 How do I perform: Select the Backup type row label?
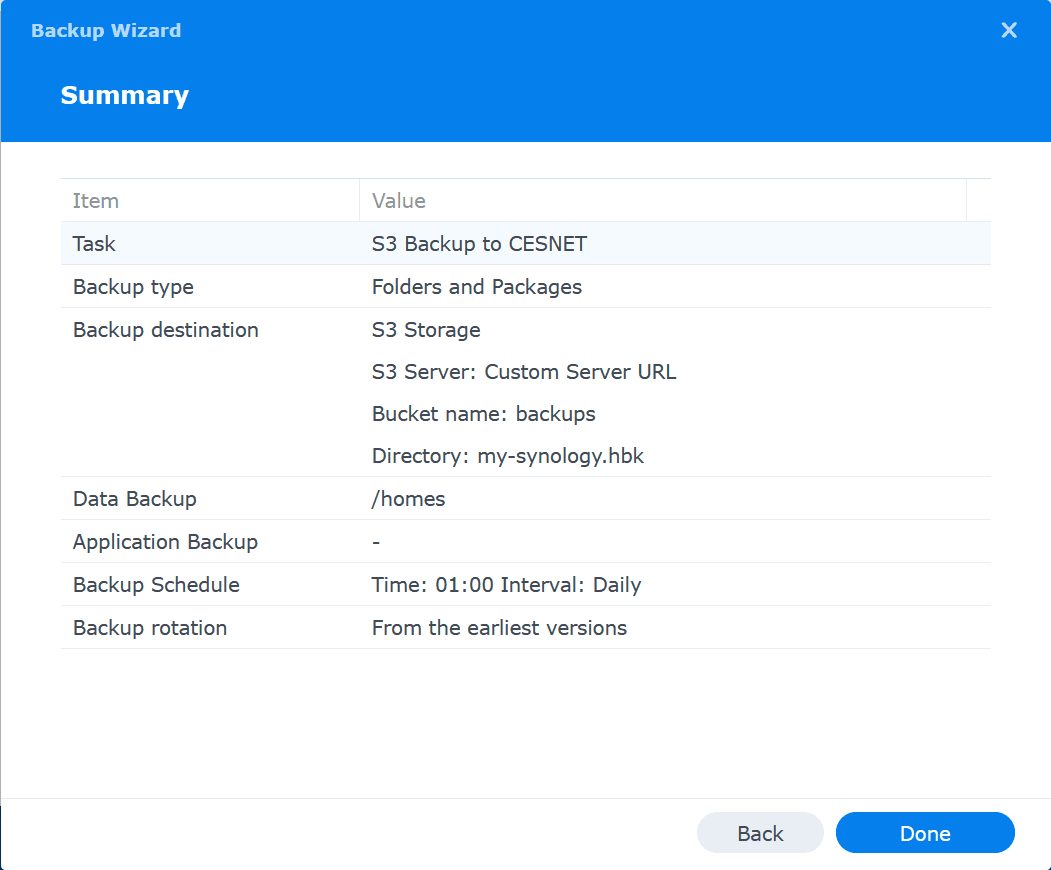tap(133, 287)
